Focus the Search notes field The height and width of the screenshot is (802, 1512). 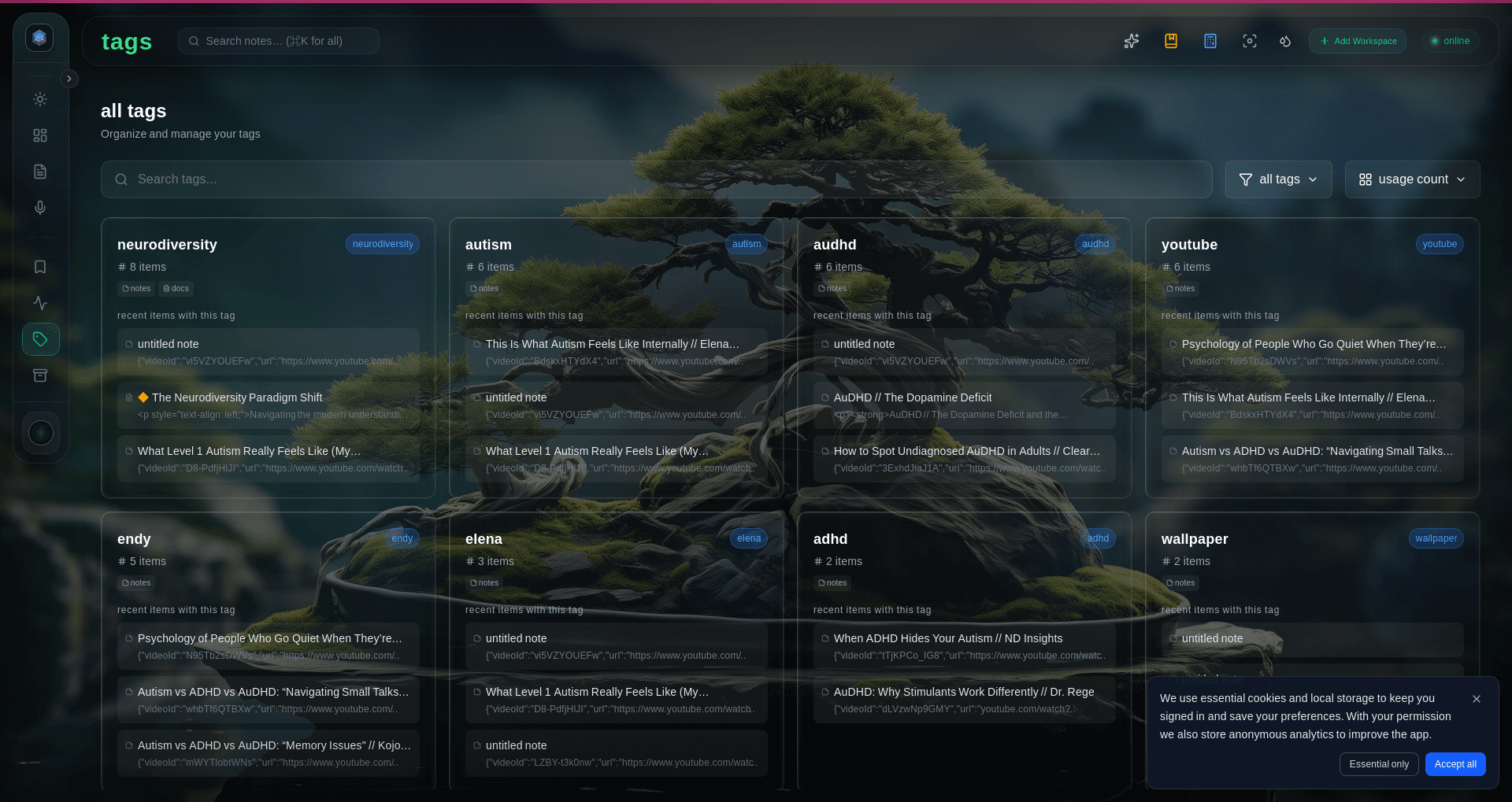click(x=279, y=41)
